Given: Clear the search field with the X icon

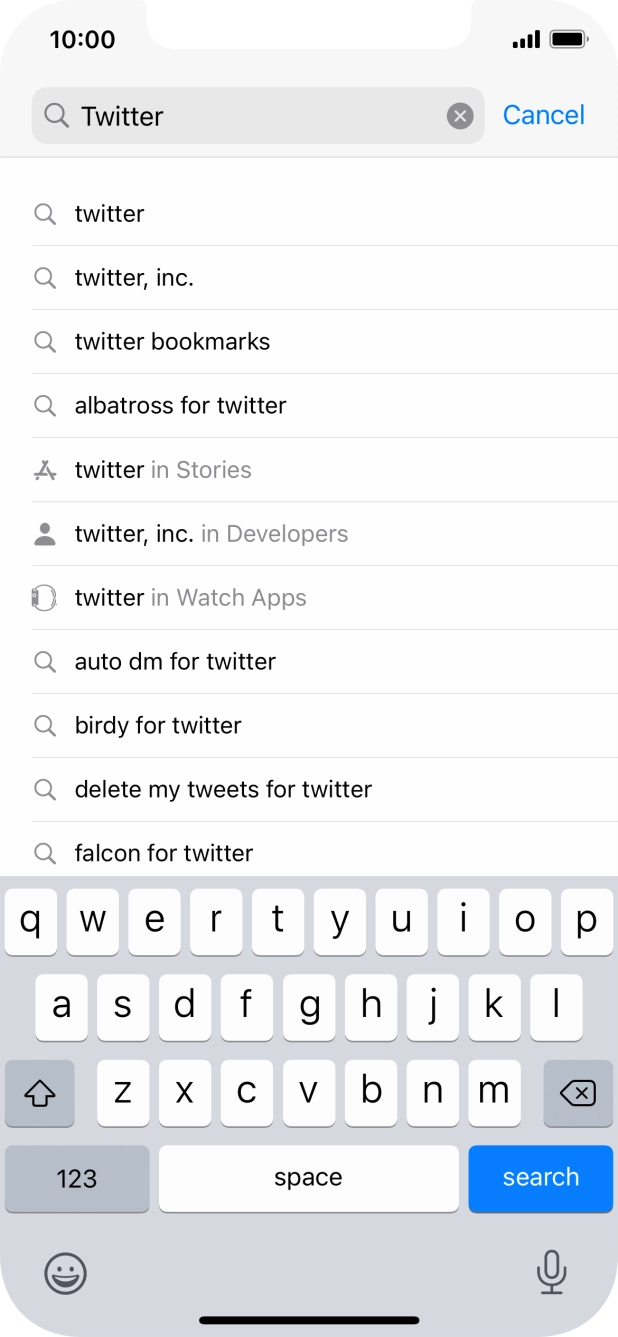Looking at the screenshot, I should click(459, 115).
